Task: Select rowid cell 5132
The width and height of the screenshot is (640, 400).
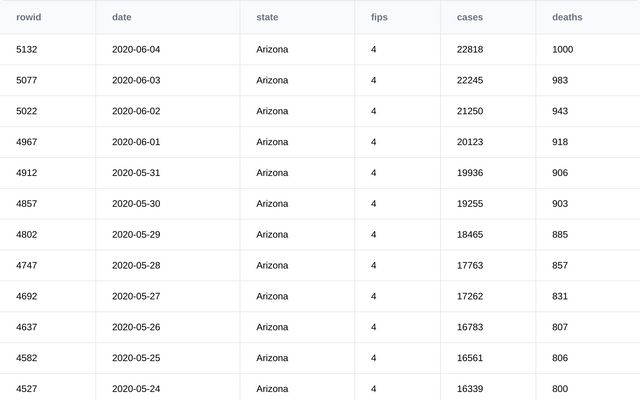Action: coord(27,49)
